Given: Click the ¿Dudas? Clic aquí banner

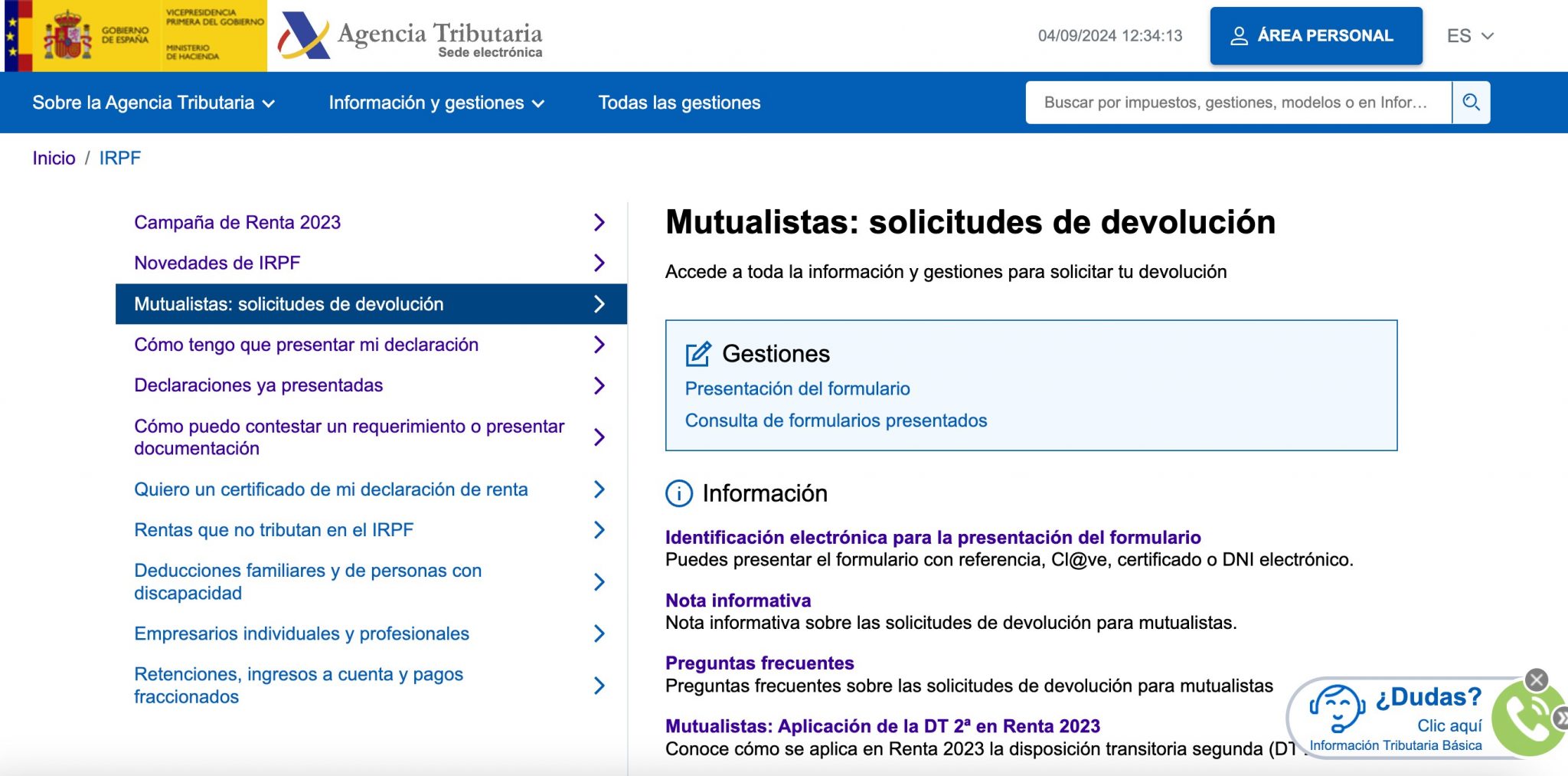Looking at the screenshot, I should pos(1396,718).
